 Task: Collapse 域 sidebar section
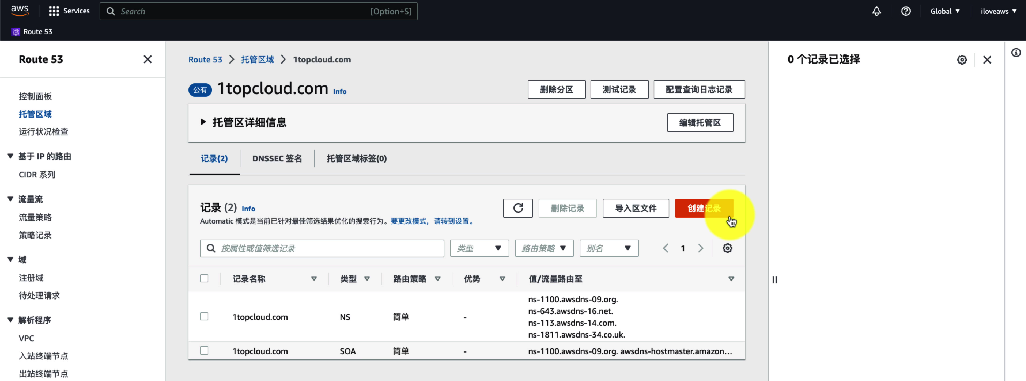click(x=10, y=259)
